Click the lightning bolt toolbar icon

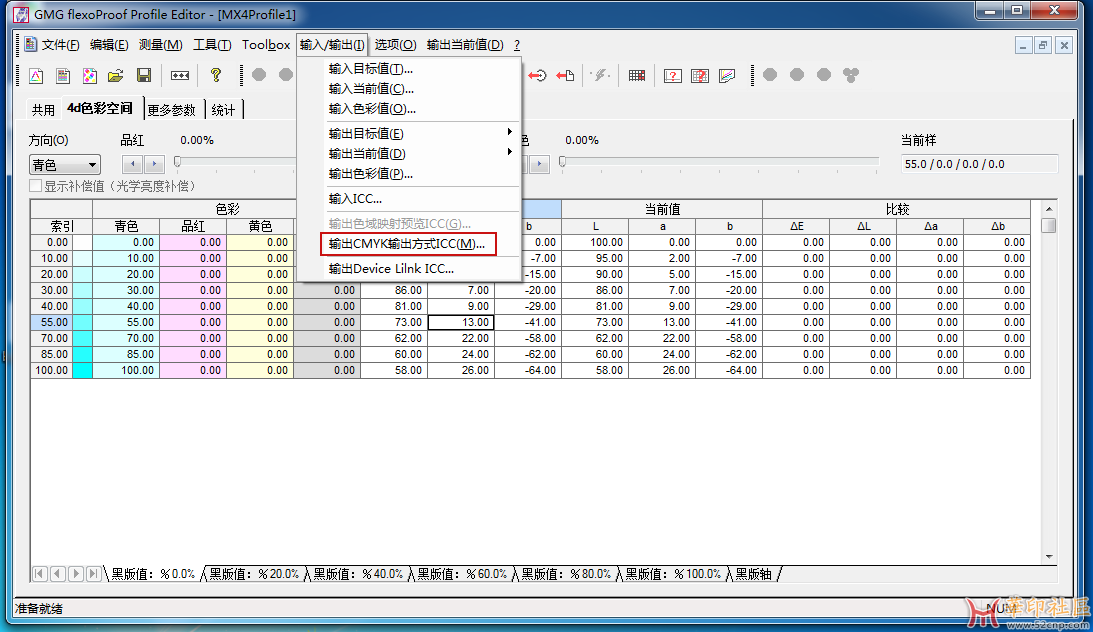600,75
